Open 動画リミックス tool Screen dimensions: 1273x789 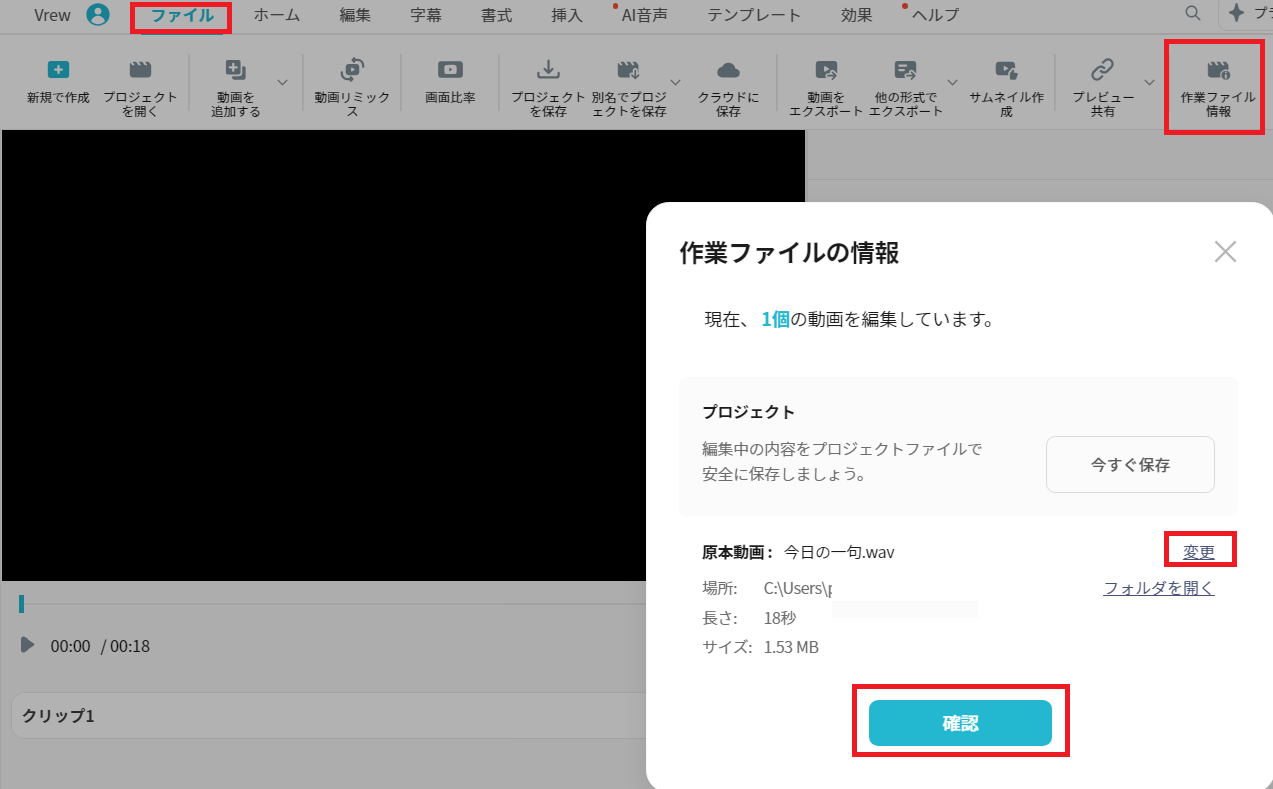coord(352,88)
